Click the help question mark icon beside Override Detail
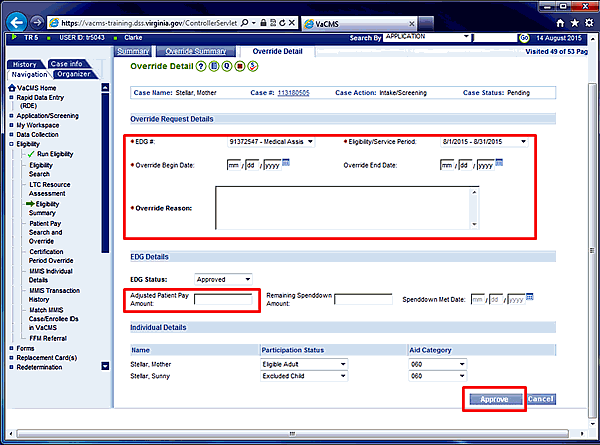This screenshot has width=600, height=445. point(202,66)
